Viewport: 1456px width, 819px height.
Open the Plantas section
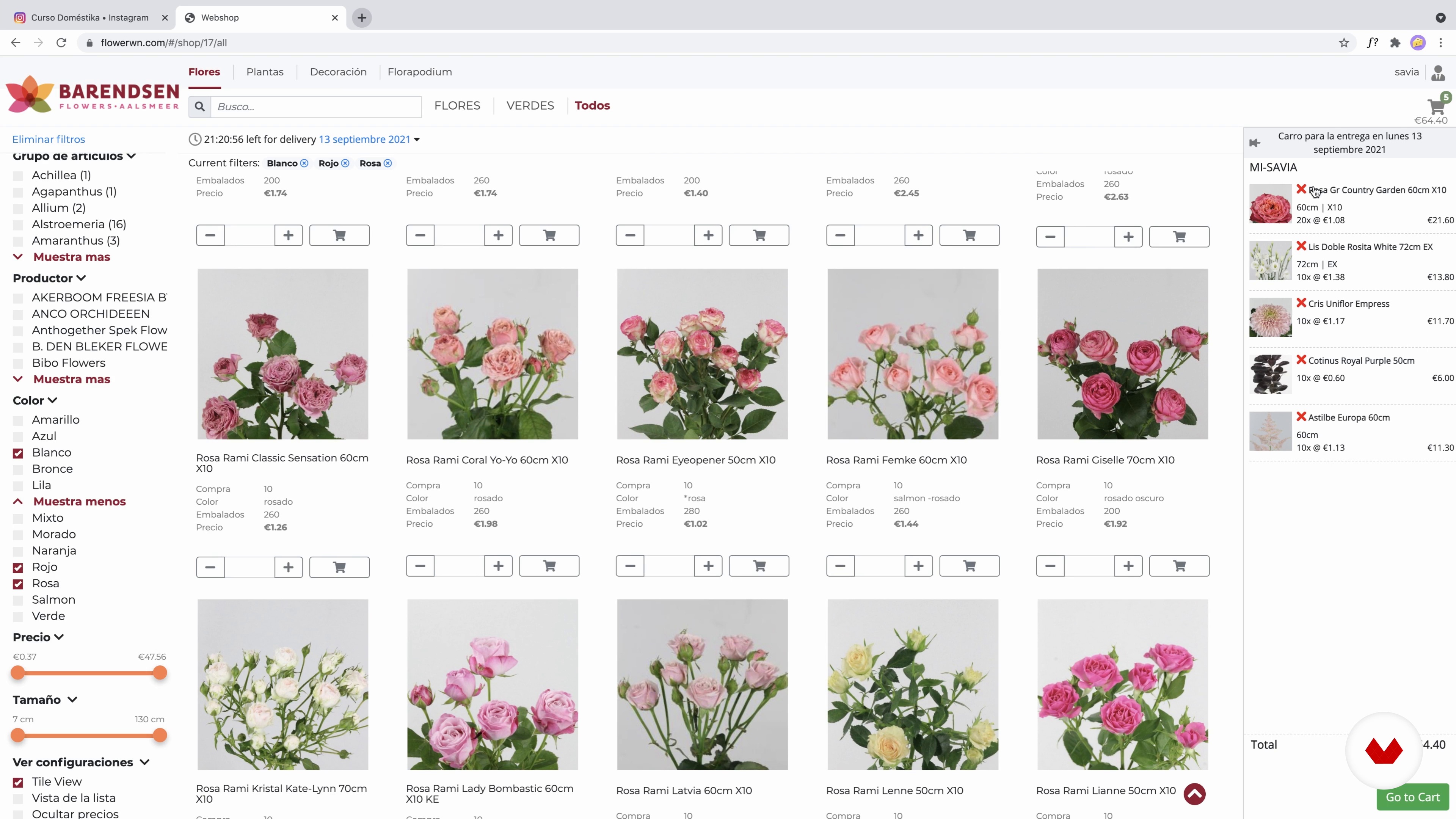(265, 72)
